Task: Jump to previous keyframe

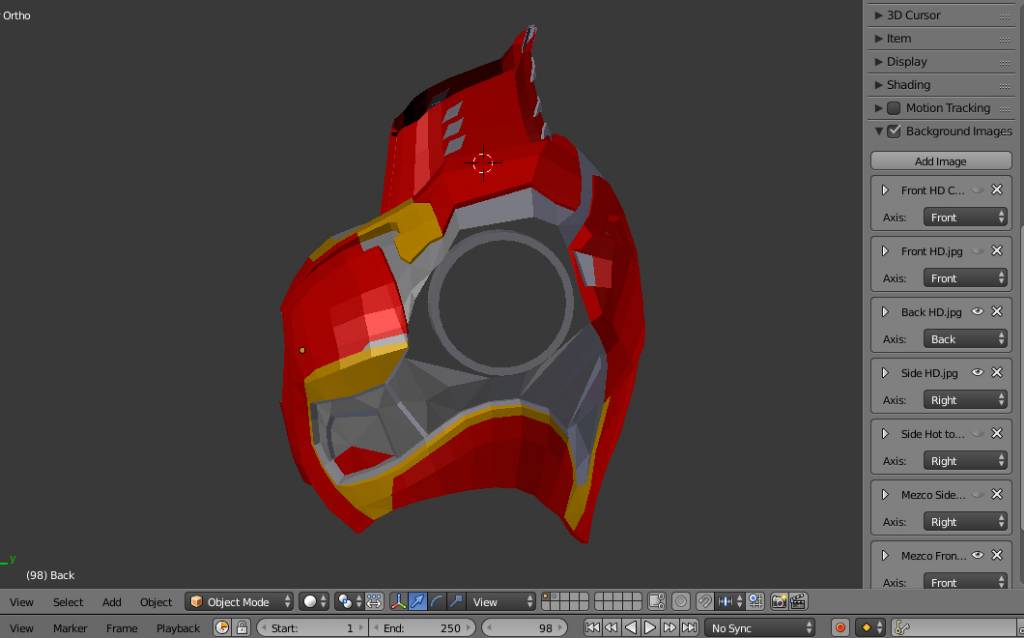Action: tap(611, 628)
